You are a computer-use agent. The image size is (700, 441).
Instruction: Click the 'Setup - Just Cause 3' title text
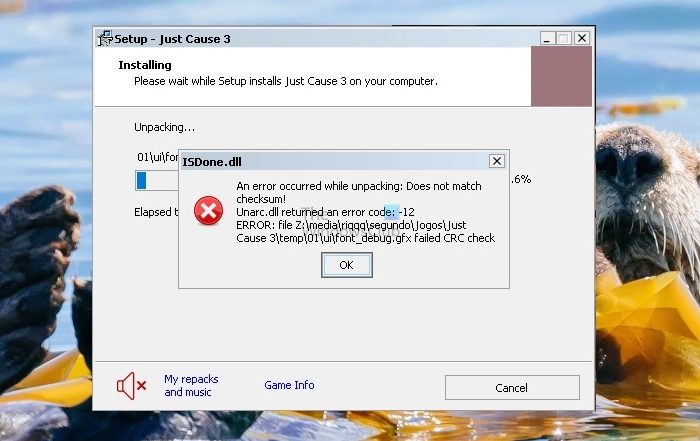click(x=172, y=39)
